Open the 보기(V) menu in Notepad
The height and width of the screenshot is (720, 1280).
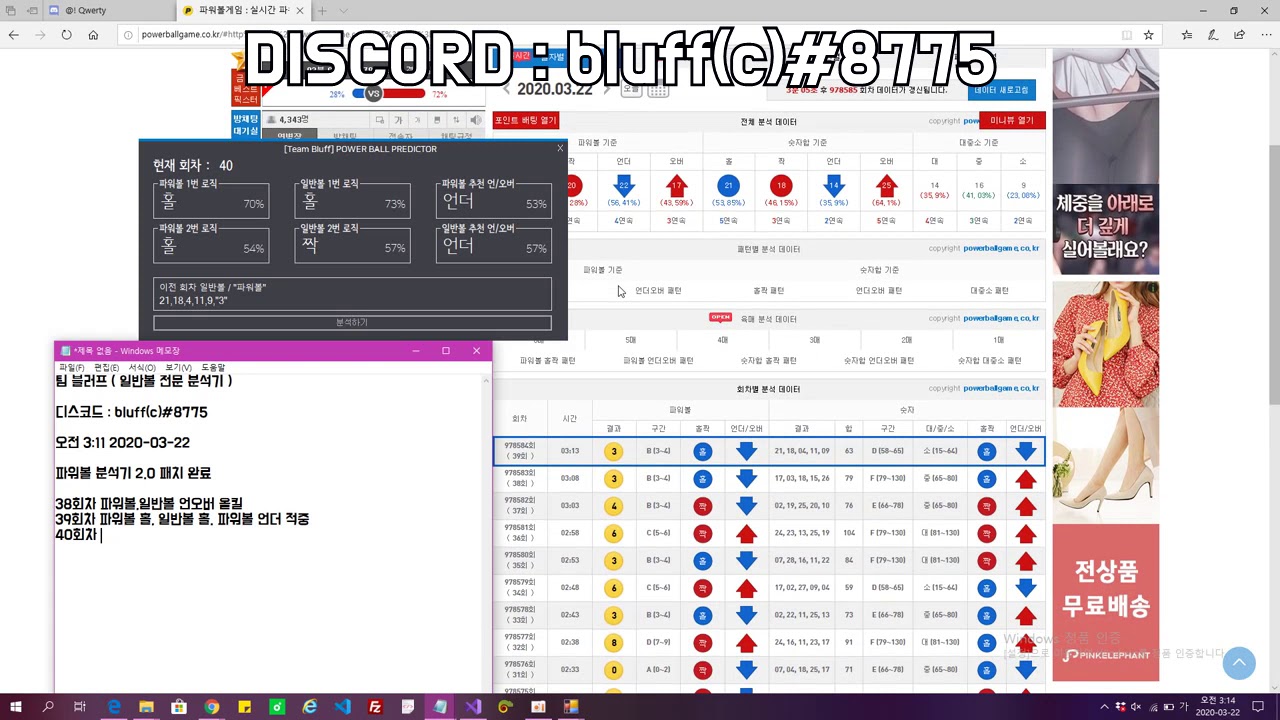tap(177, 368)
